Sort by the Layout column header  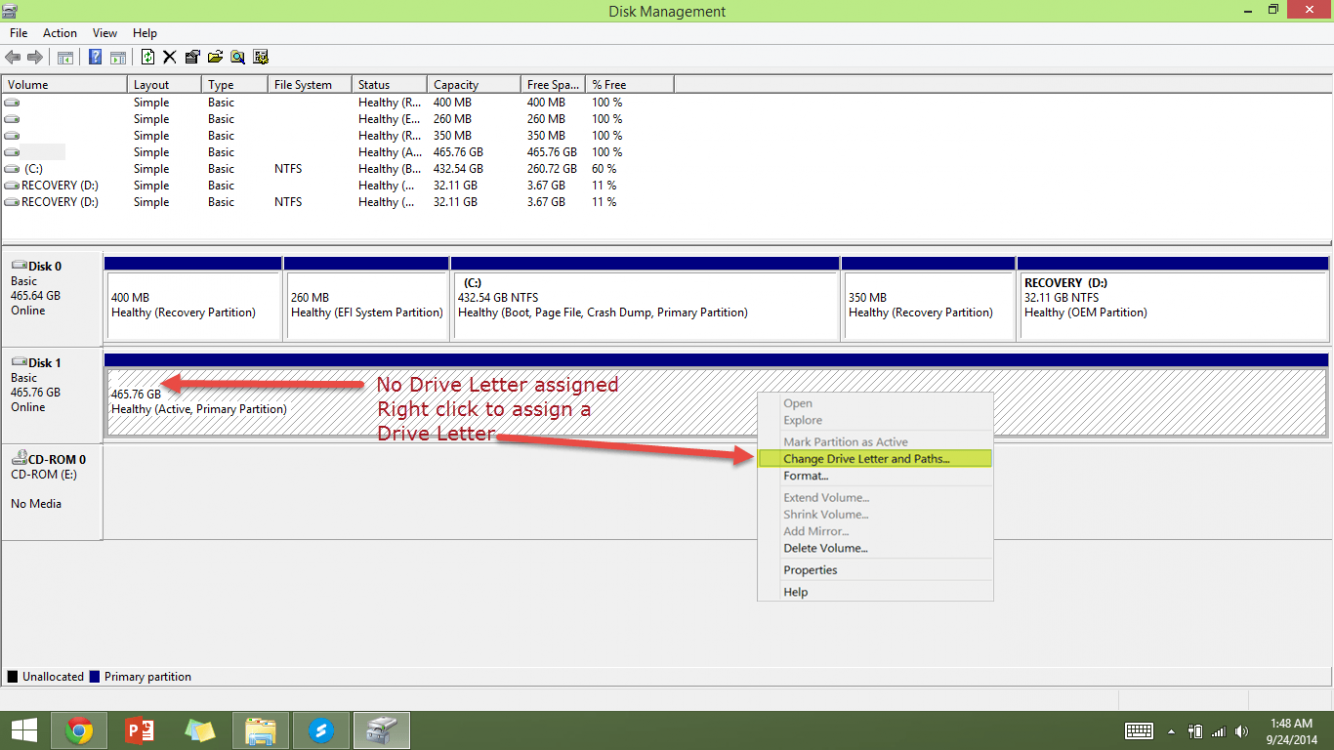[164, 85]
